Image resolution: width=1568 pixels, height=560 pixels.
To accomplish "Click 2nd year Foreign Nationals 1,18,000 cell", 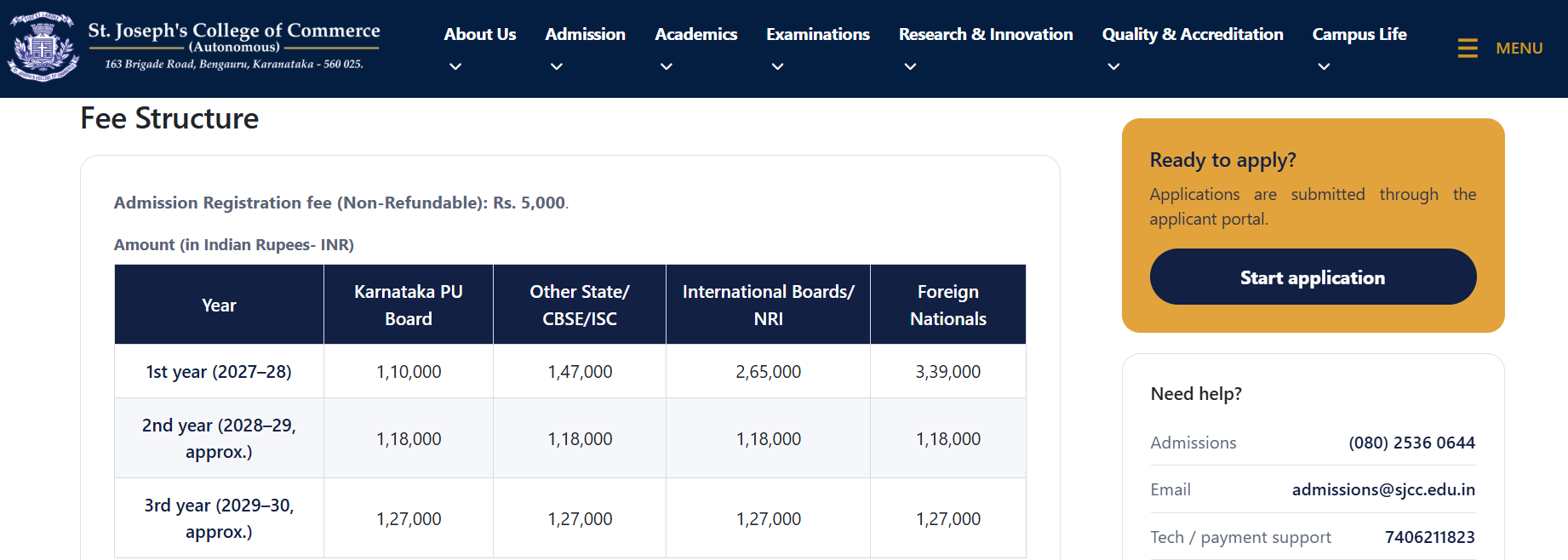I will pyautogui.click(x=948, y=438).
